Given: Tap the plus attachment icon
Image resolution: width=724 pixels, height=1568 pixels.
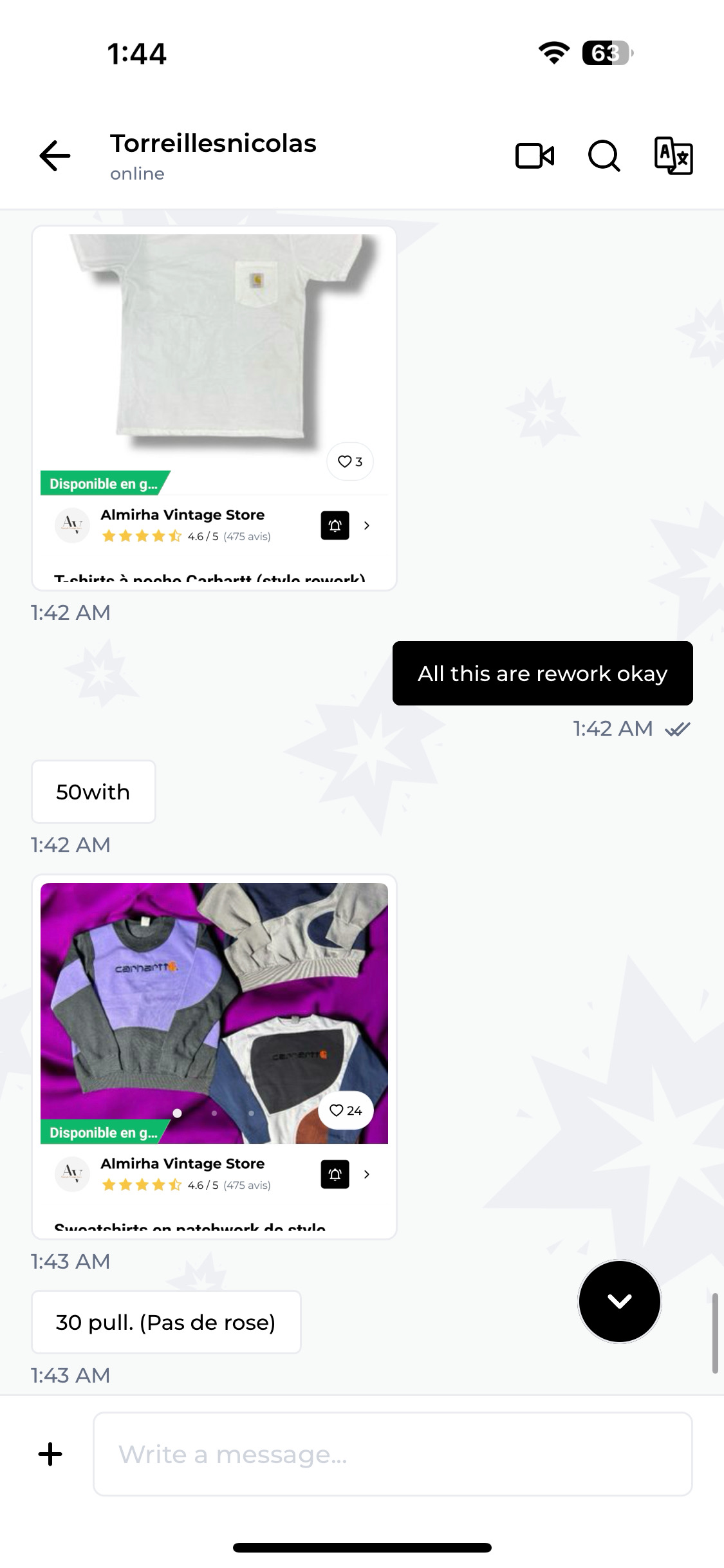Looking at the screenshot, I should 50,1454.
